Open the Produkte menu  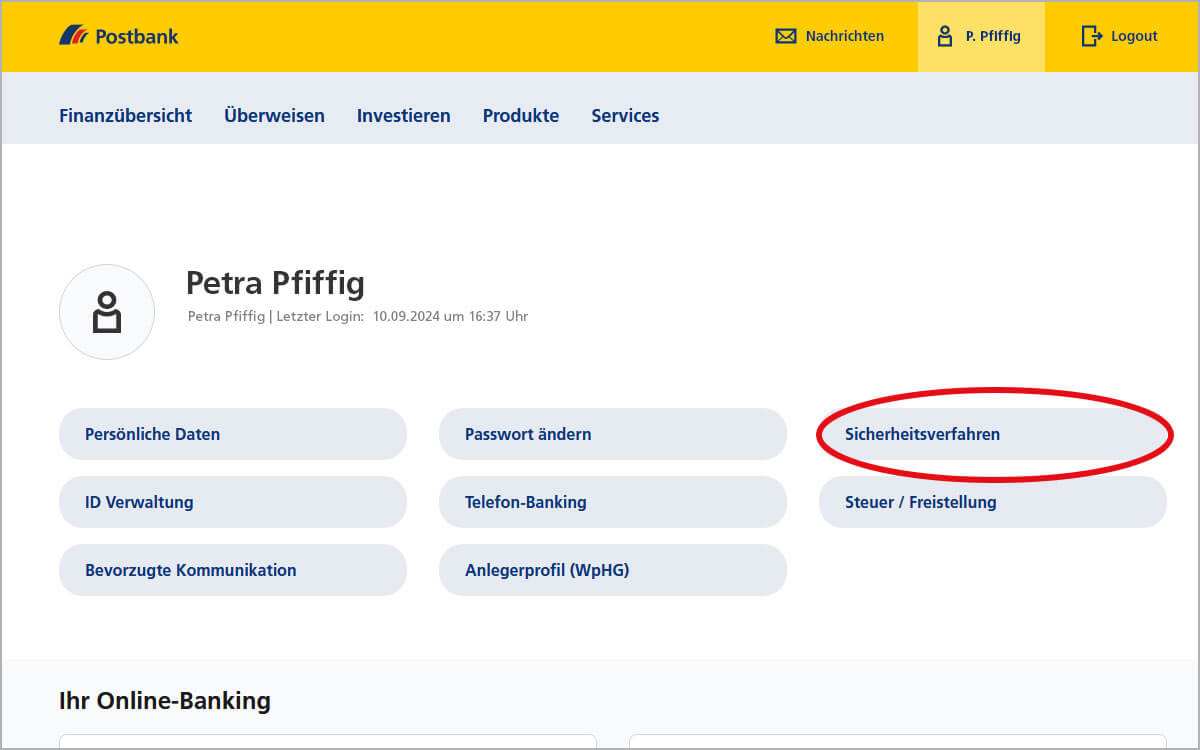coord(520,115)
